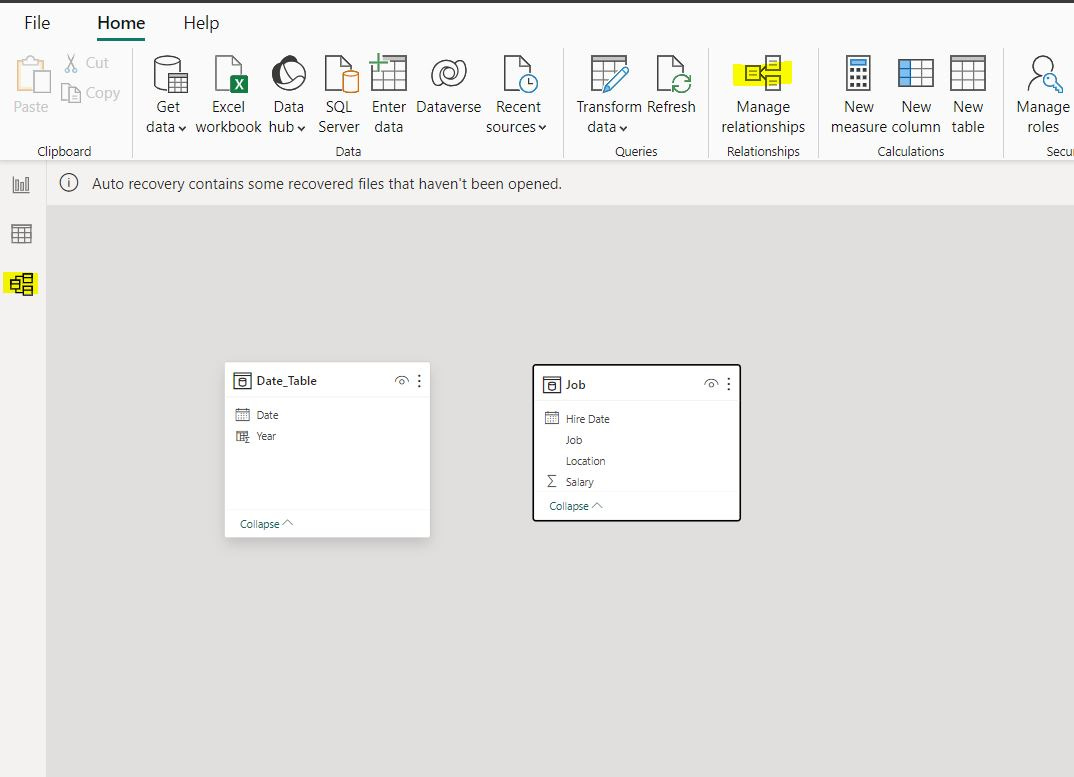1074x777 pixels.
Task: Click calendar icon next to Hire Date
Action: click(x=551, y=418)
